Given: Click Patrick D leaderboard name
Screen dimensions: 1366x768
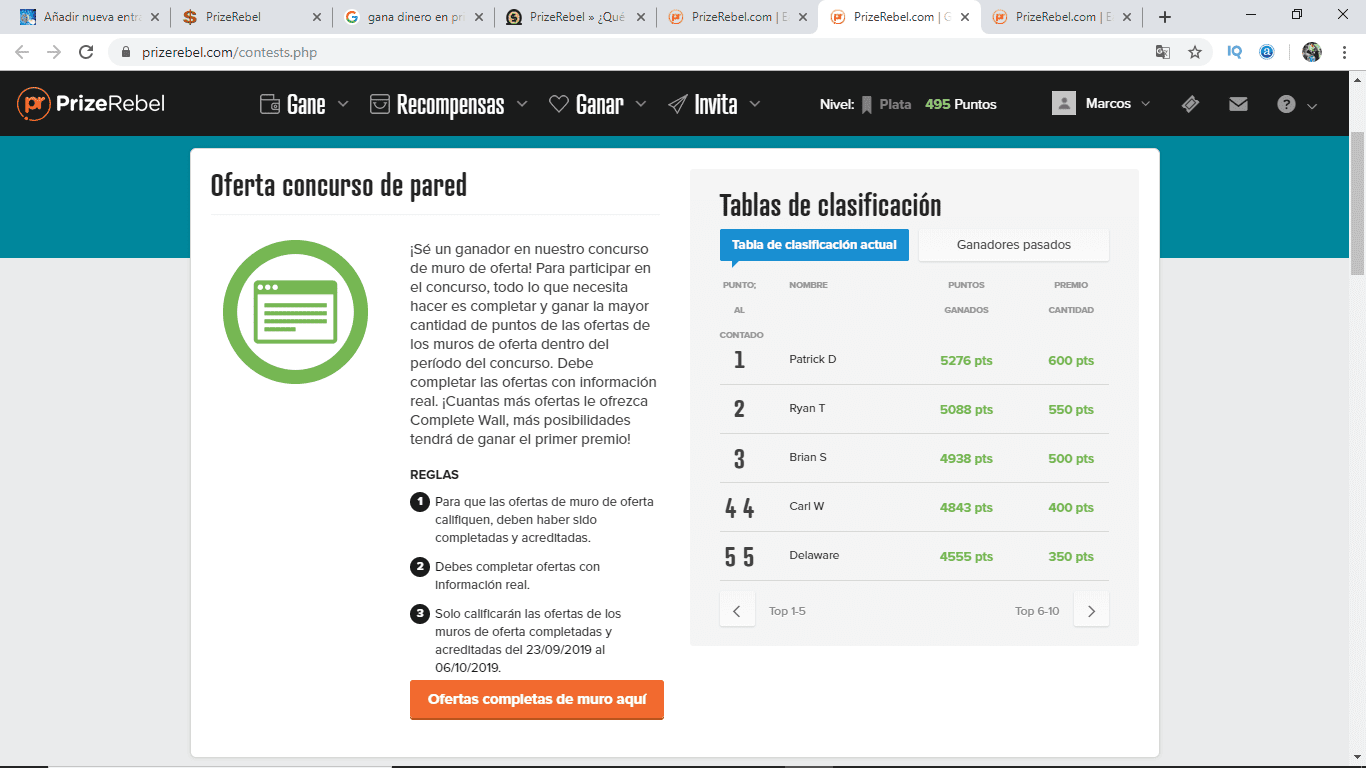Looking at the screenshot, I should (813, 359).
